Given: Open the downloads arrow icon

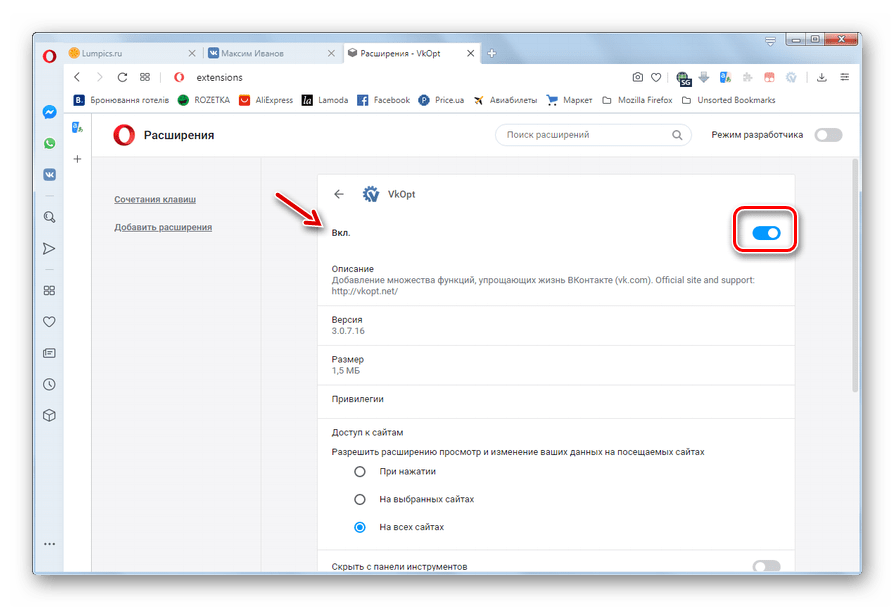Looking at the screenshot, I should pos(822,77).
